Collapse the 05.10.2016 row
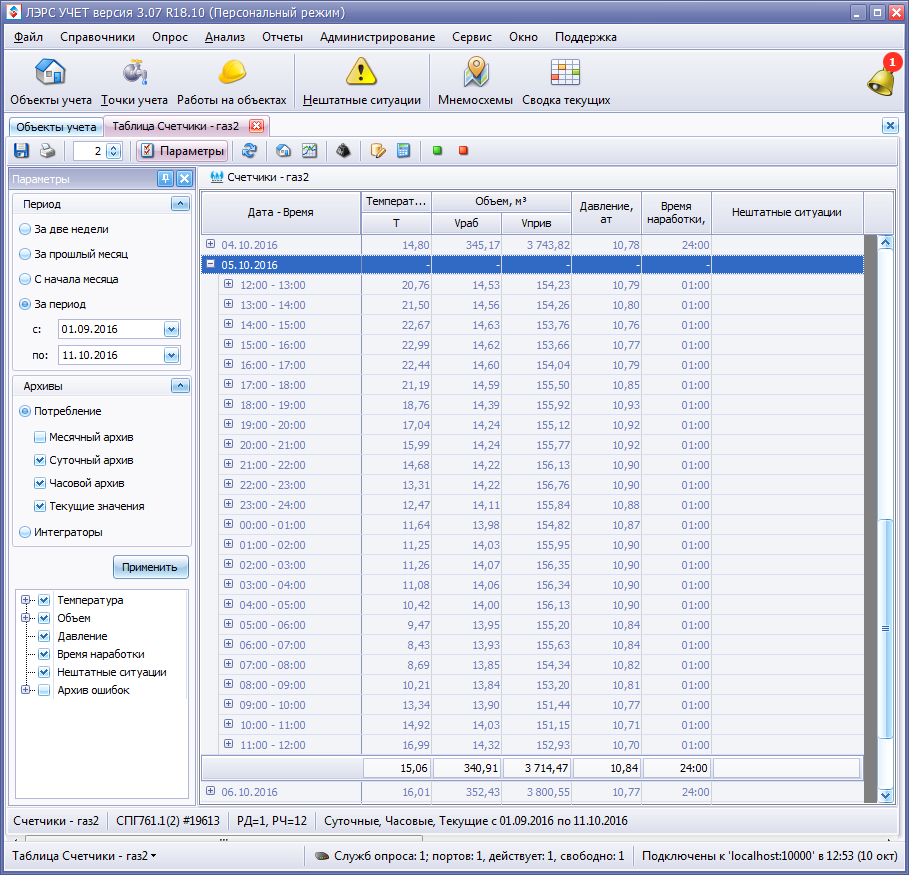Image resolution: width=909 pixels, height=875 pixels. point(210,264)
